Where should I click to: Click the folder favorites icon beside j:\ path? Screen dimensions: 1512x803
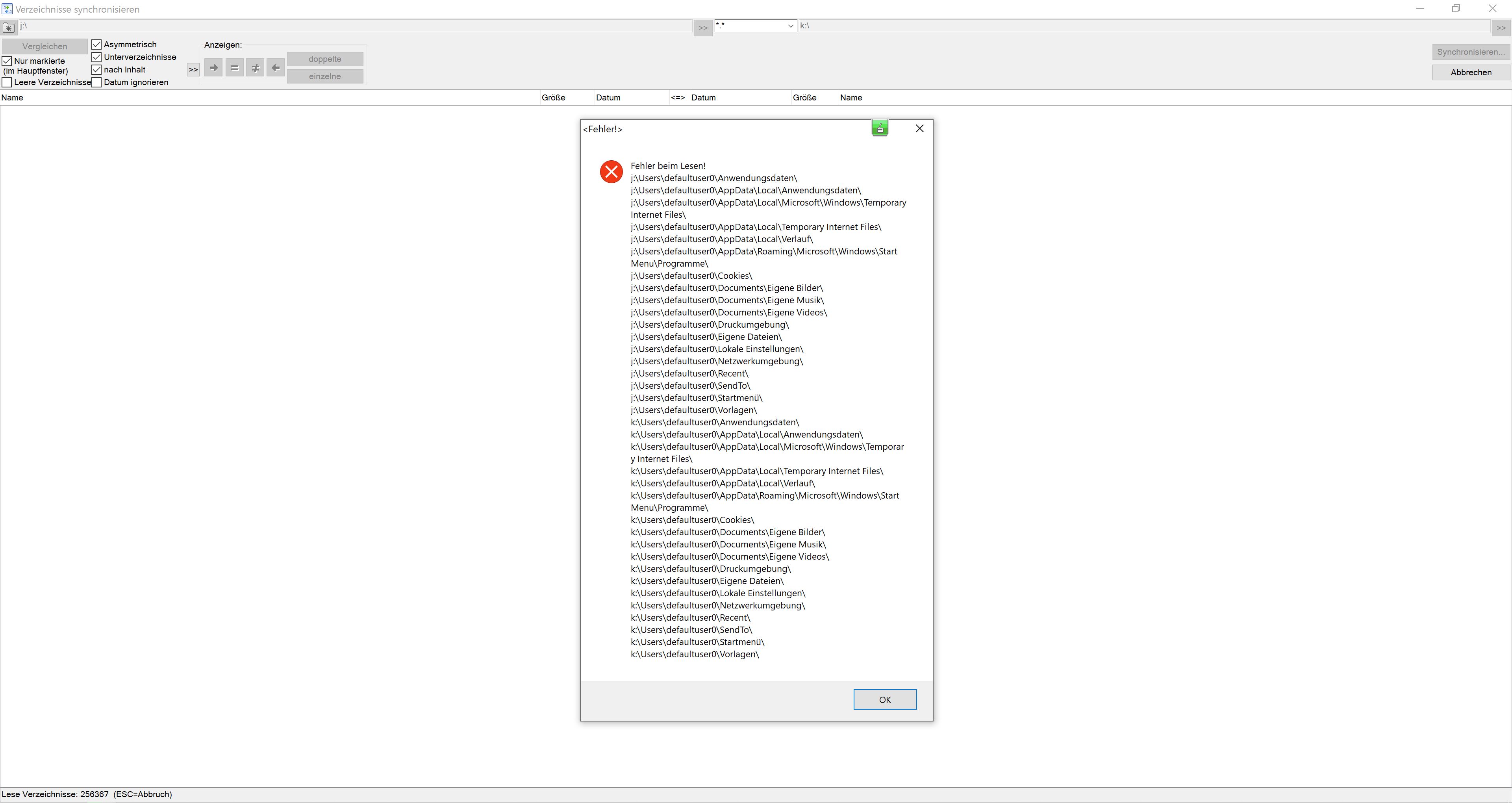[x=9, y=28]
